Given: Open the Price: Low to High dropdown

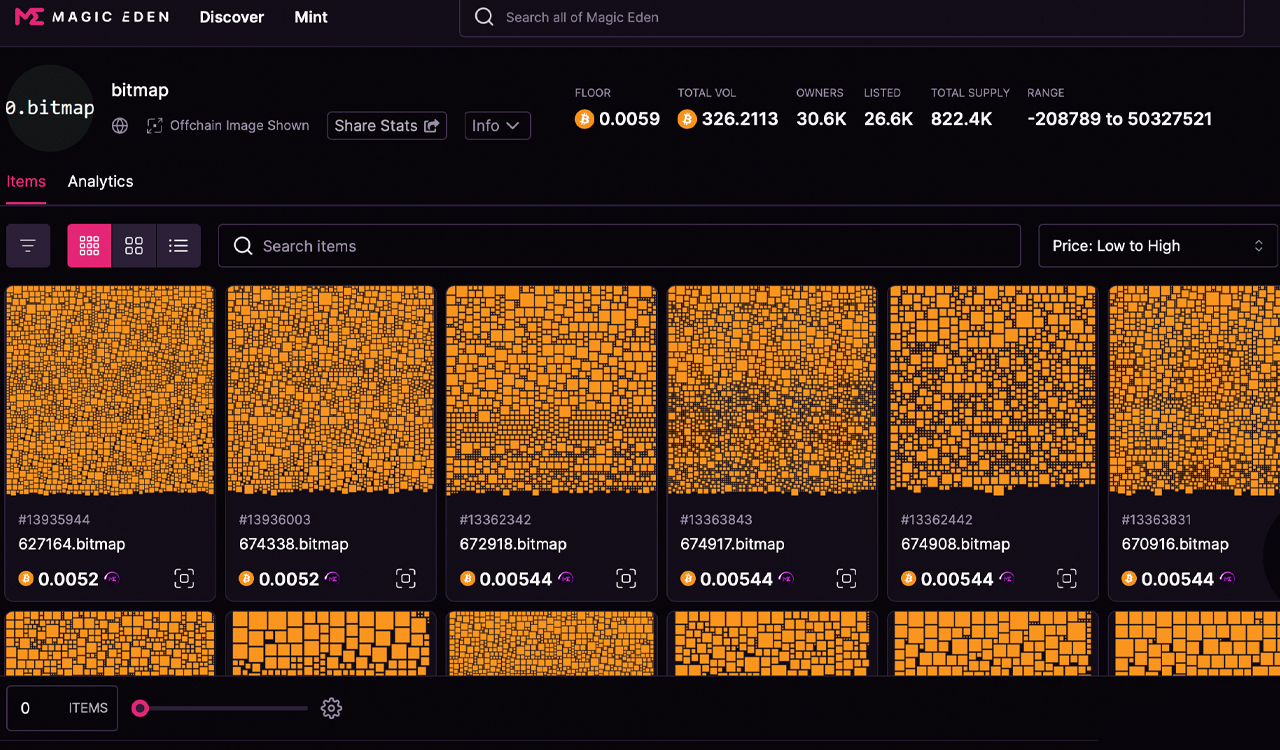Looking at the screenshot, I should 1156,245.
